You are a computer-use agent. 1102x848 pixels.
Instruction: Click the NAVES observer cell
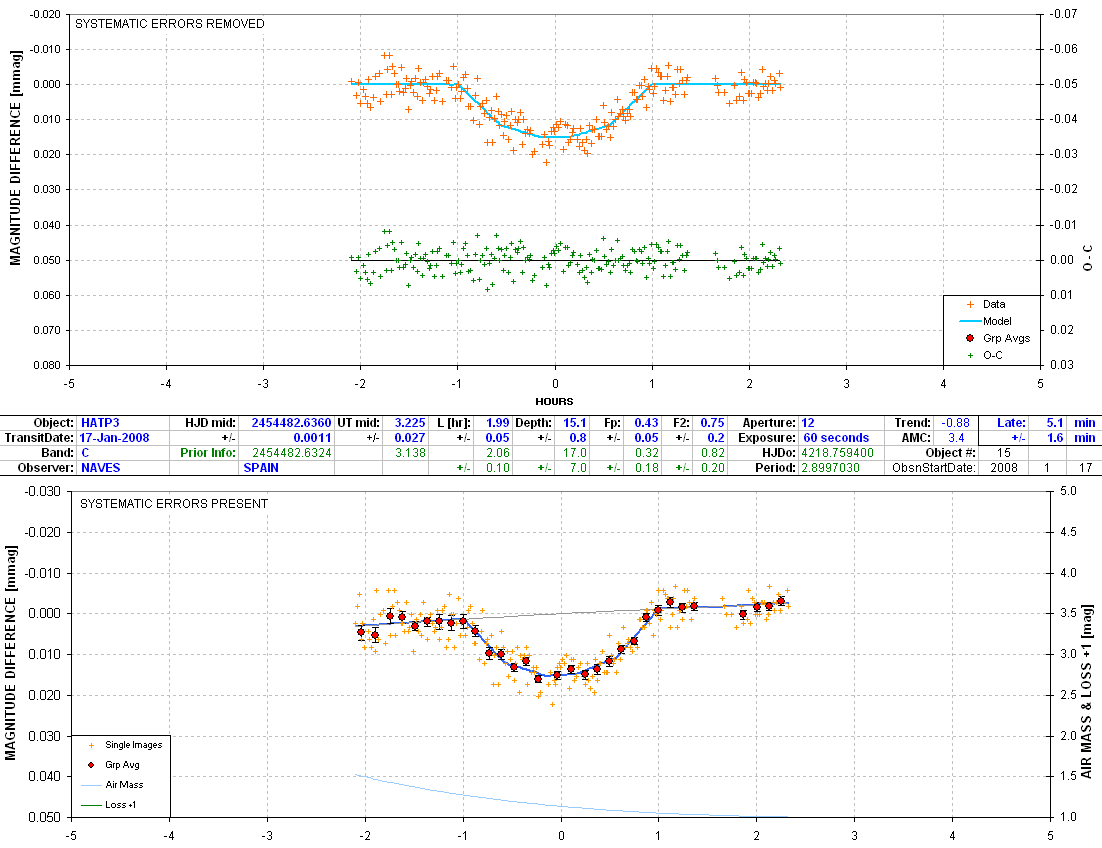coord(101,468)
